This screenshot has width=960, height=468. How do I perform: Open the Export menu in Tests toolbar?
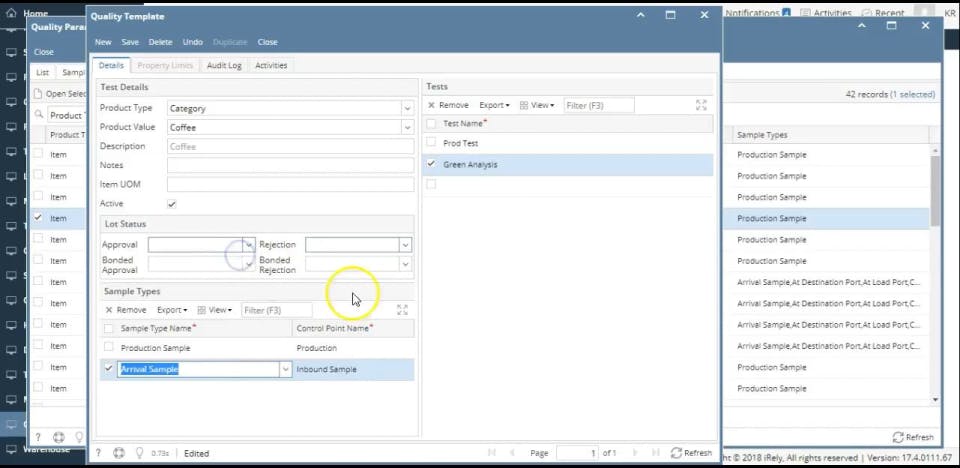494,105
